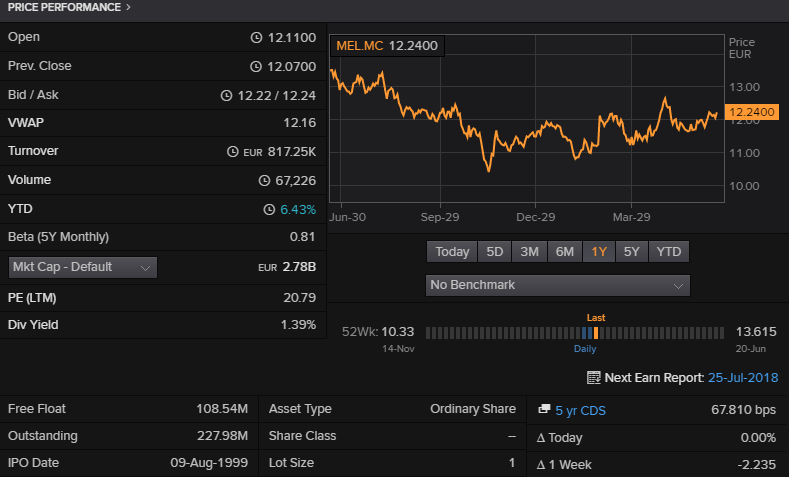The image size is (789, 477).
Task: Click the calendar icon beside Next Earn Report
Action: tap(593, 378)
